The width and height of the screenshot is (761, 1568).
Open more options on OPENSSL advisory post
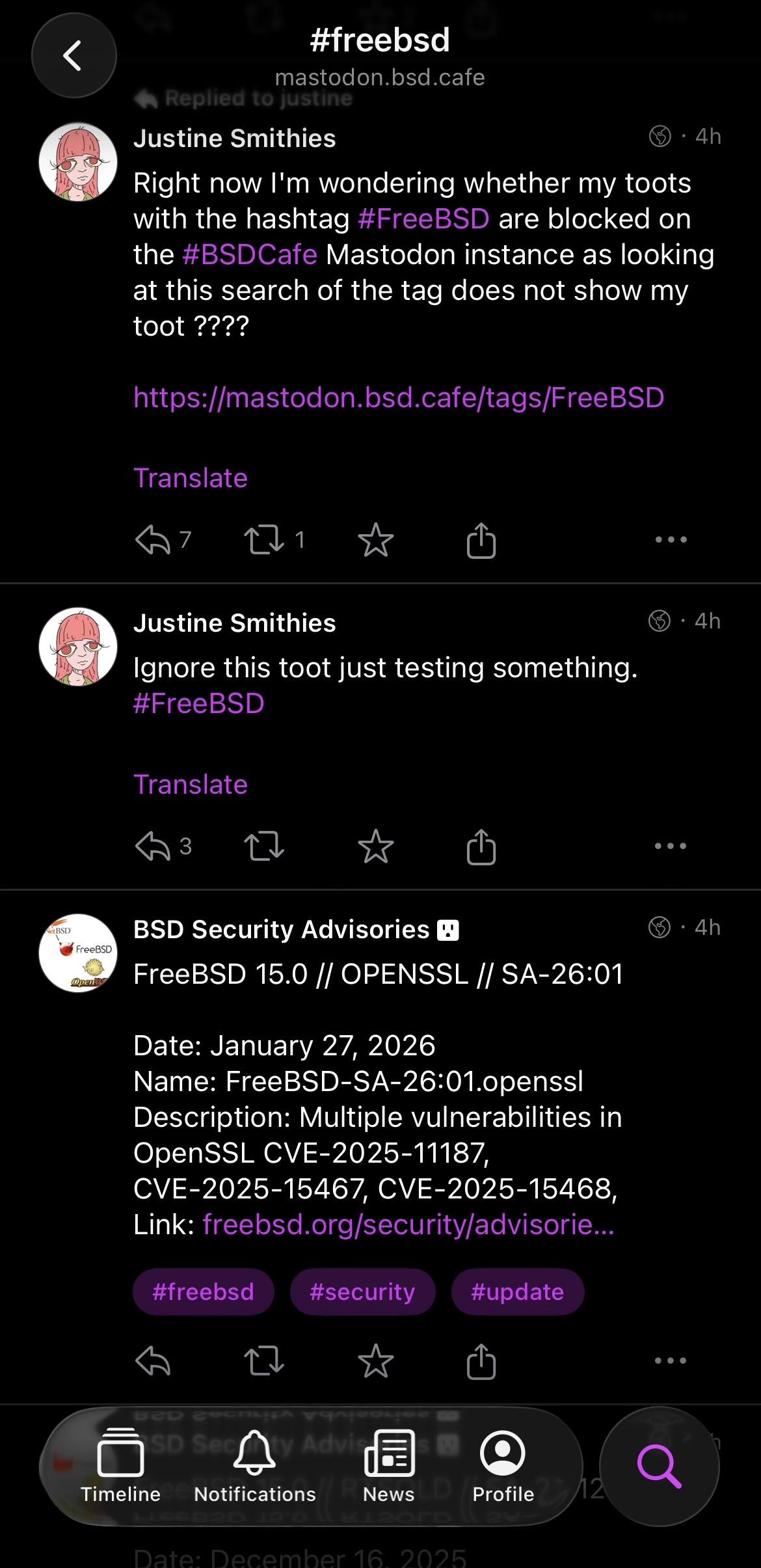671,1360
